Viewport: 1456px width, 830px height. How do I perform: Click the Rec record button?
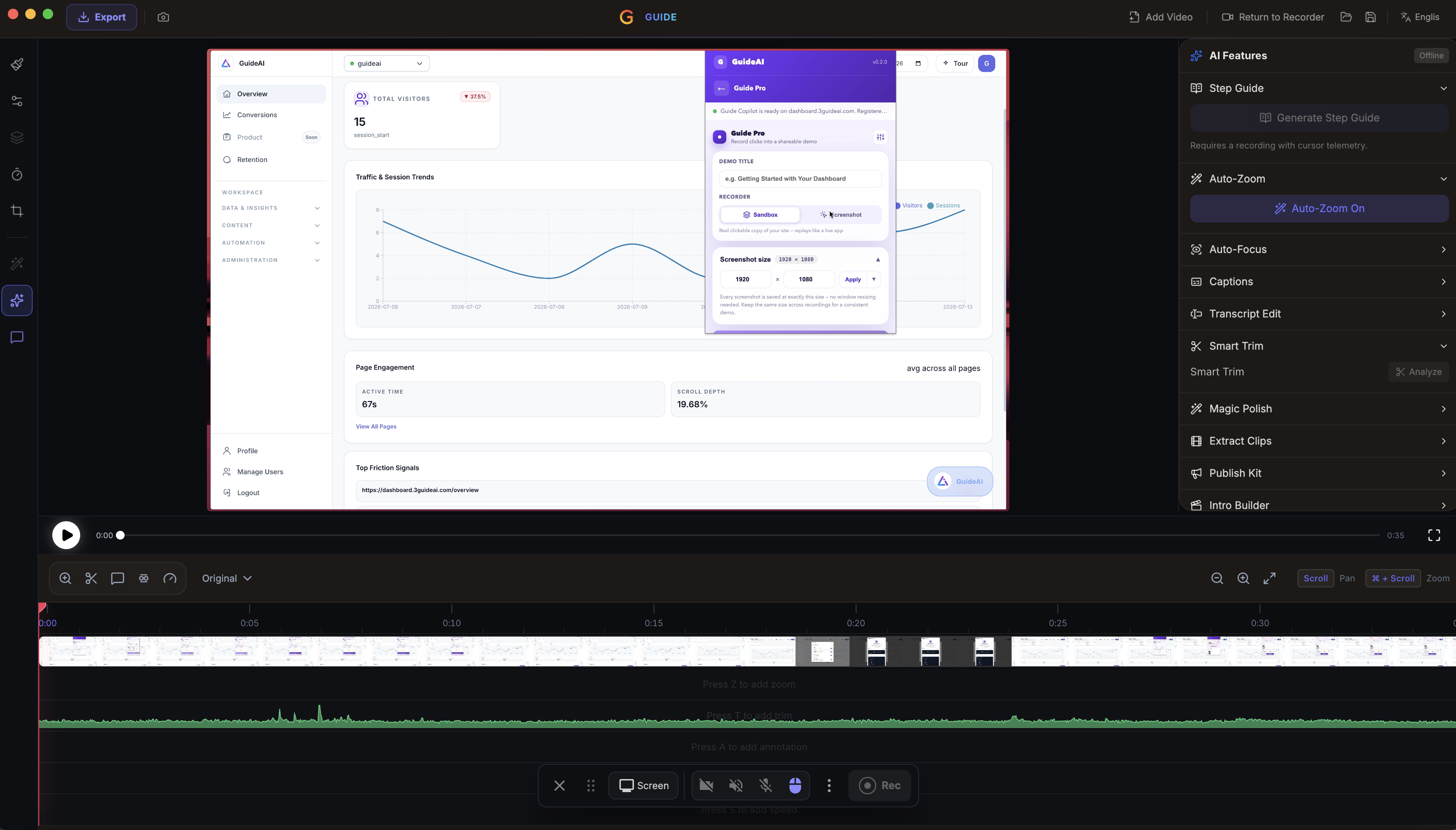tap(880, 786)
